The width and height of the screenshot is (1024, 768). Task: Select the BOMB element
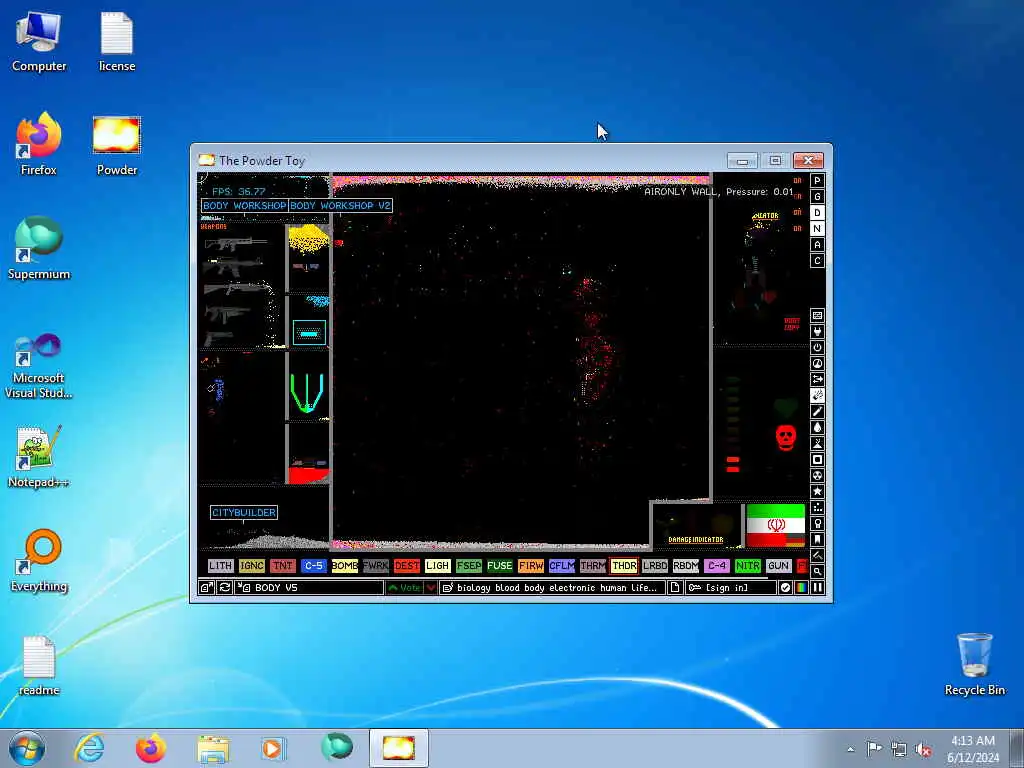(344, 566)
